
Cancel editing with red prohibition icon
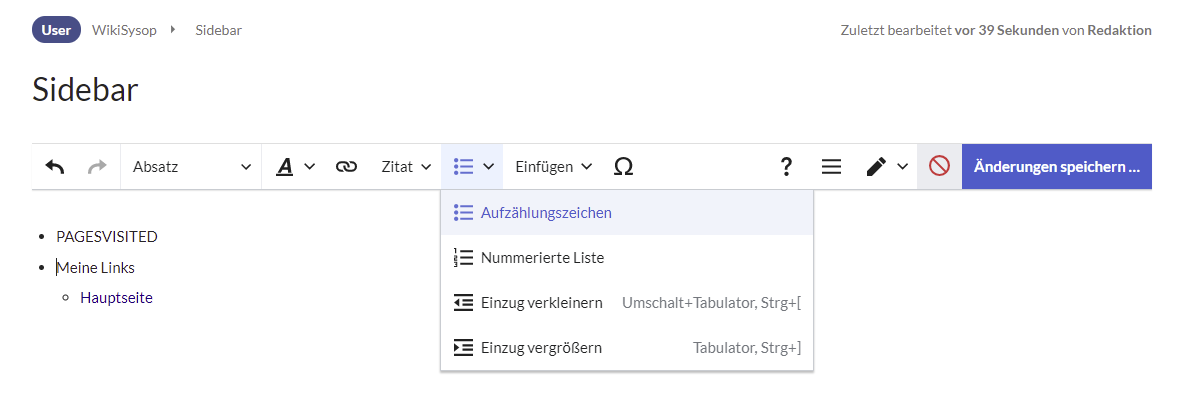939,166
